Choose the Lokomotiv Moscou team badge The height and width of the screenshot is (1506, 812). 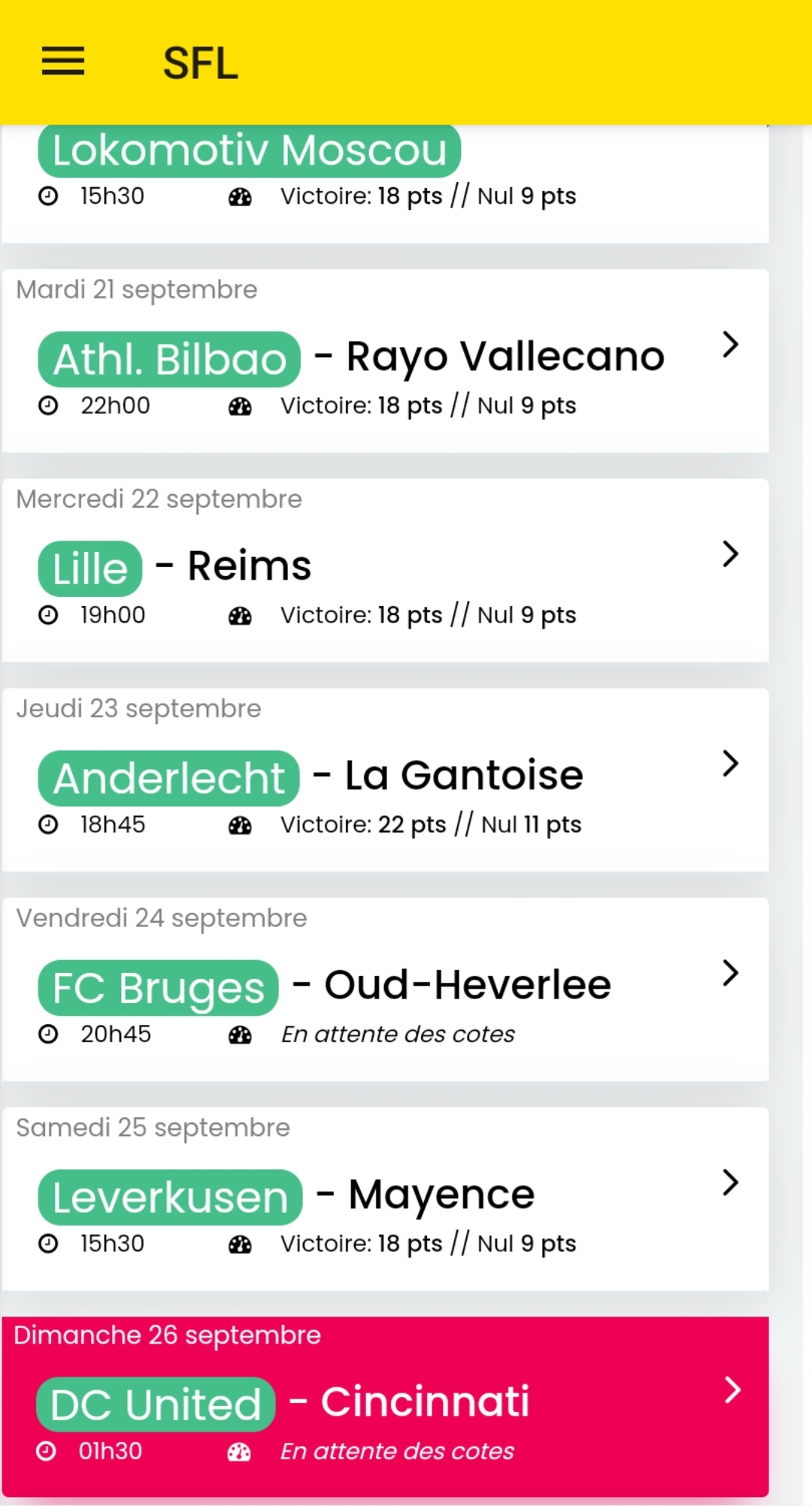tap(249, 150)
